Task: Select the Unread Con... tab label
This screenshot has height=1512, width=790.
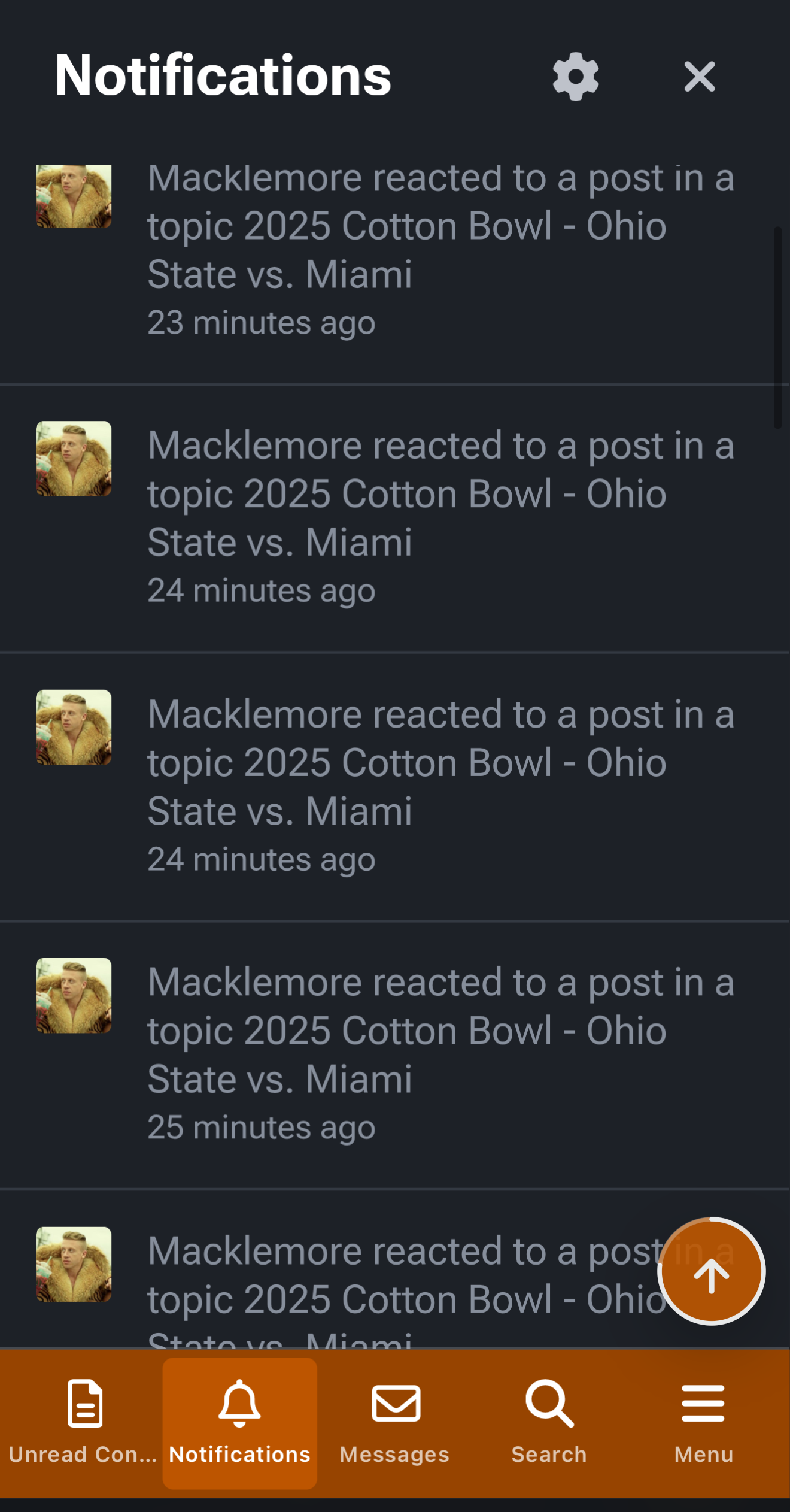Action: [83, 1455]
